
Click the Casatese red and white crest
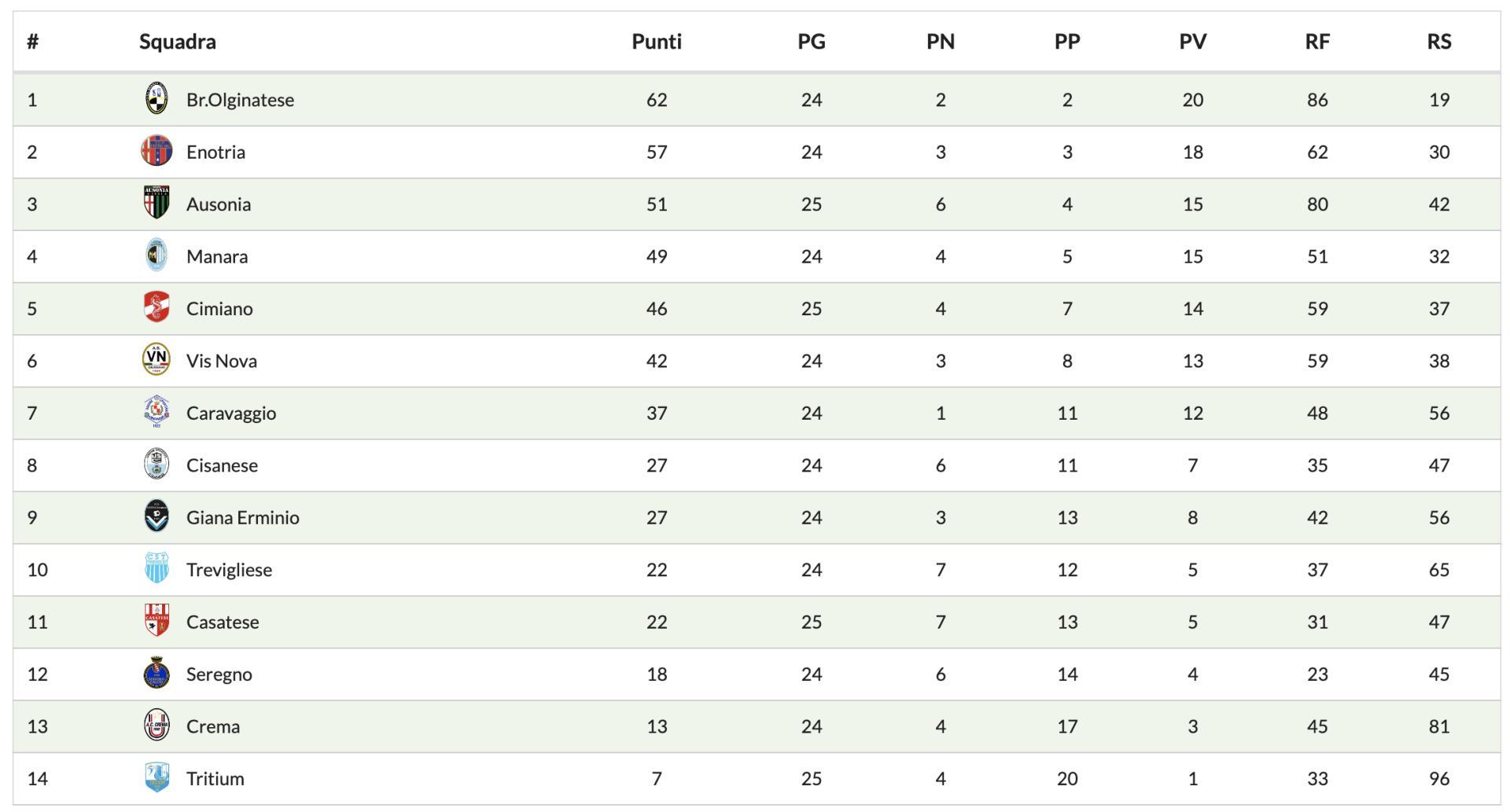click(157, 621)
